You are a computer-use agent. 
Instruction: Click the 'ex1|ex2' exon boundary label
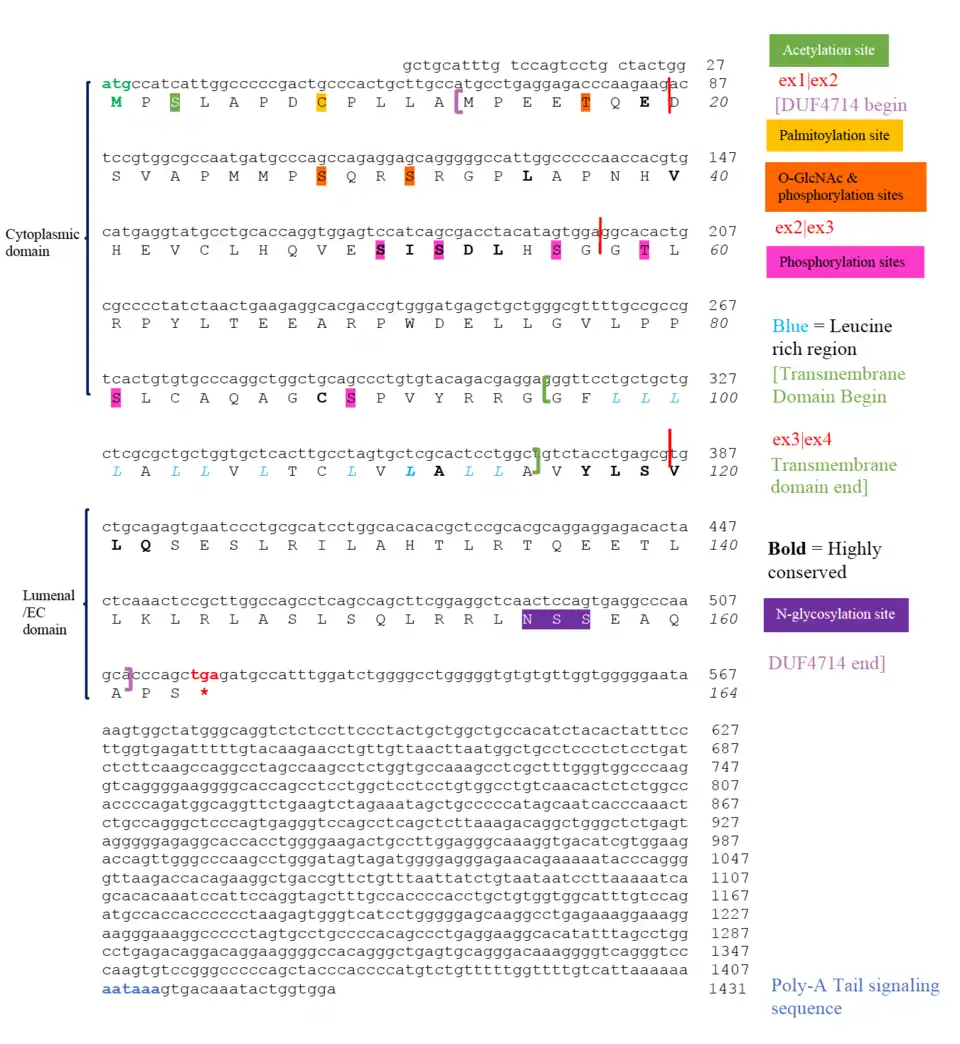coord(808,81)
